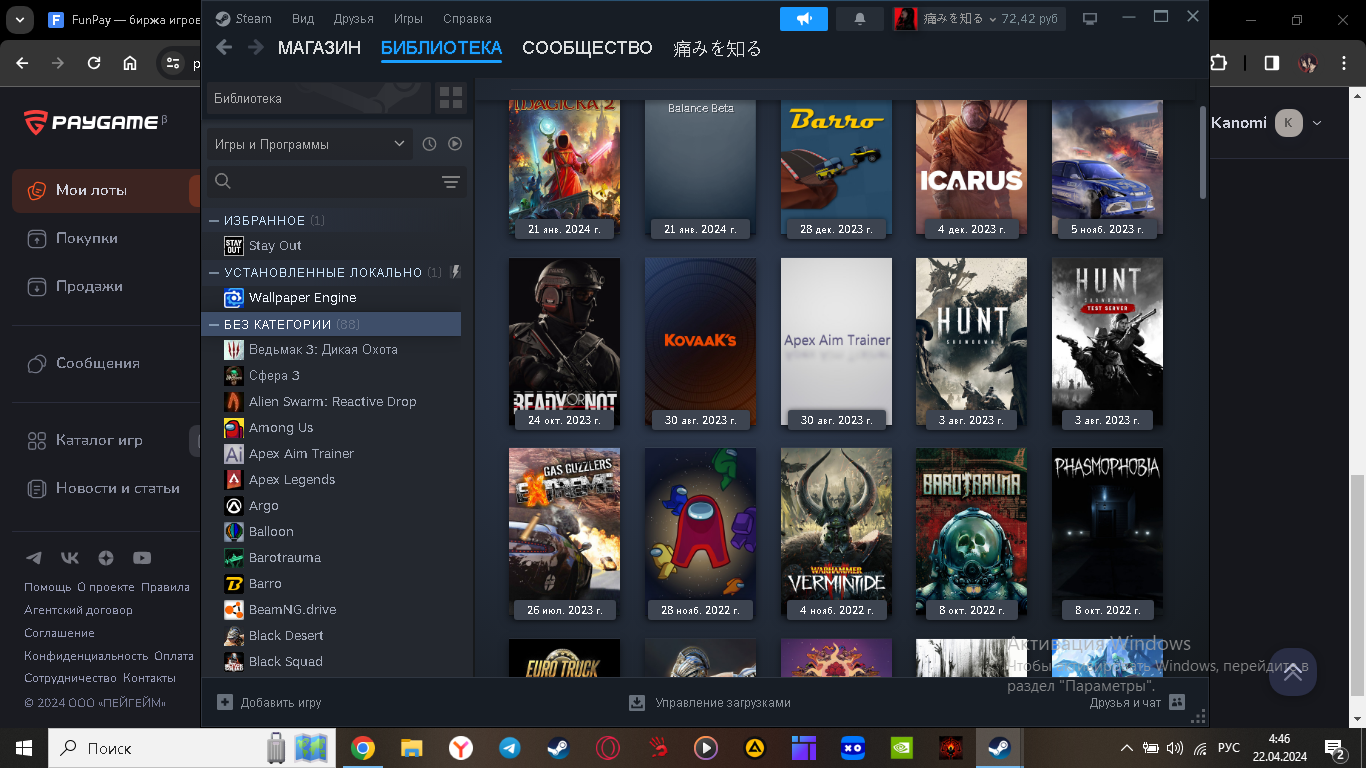Collapse БЕЗ КАТЕГОРИИ category

tap(213, 324)
